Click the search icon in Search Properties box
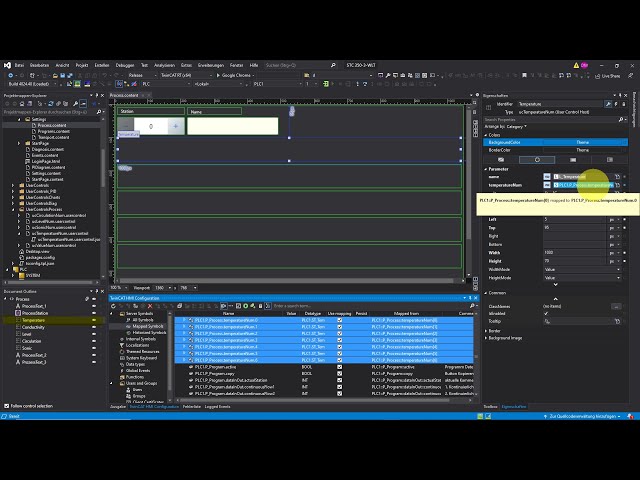Viewport: 640px width, 480px height. 621,120
